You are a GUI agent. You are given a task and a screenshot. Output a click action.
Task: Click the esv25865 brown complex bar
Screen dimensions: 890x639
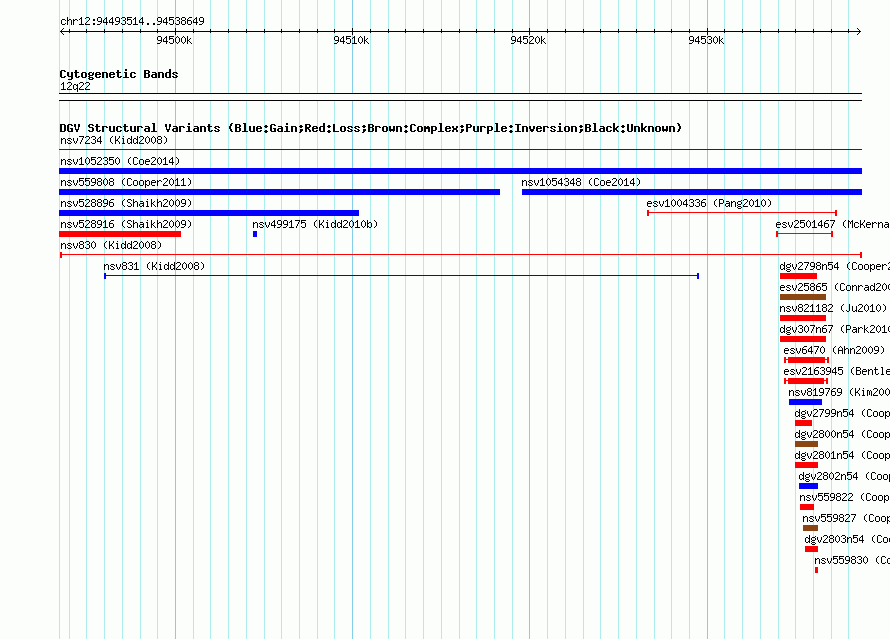[x=803, y=297]
